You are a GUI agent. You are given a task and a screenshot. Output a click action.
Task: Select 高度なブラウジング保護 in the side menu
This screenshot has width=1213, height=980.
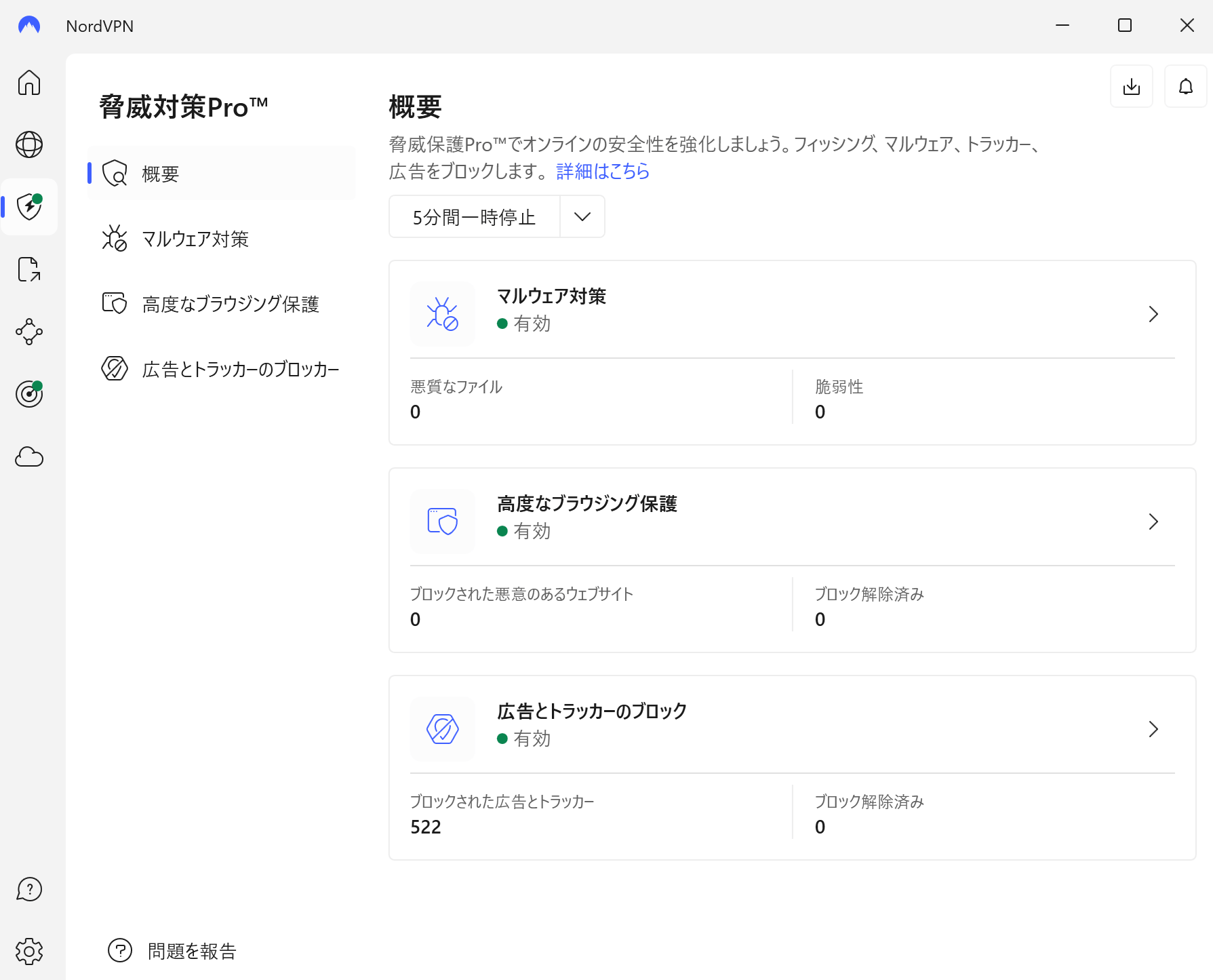pos(222,303)
